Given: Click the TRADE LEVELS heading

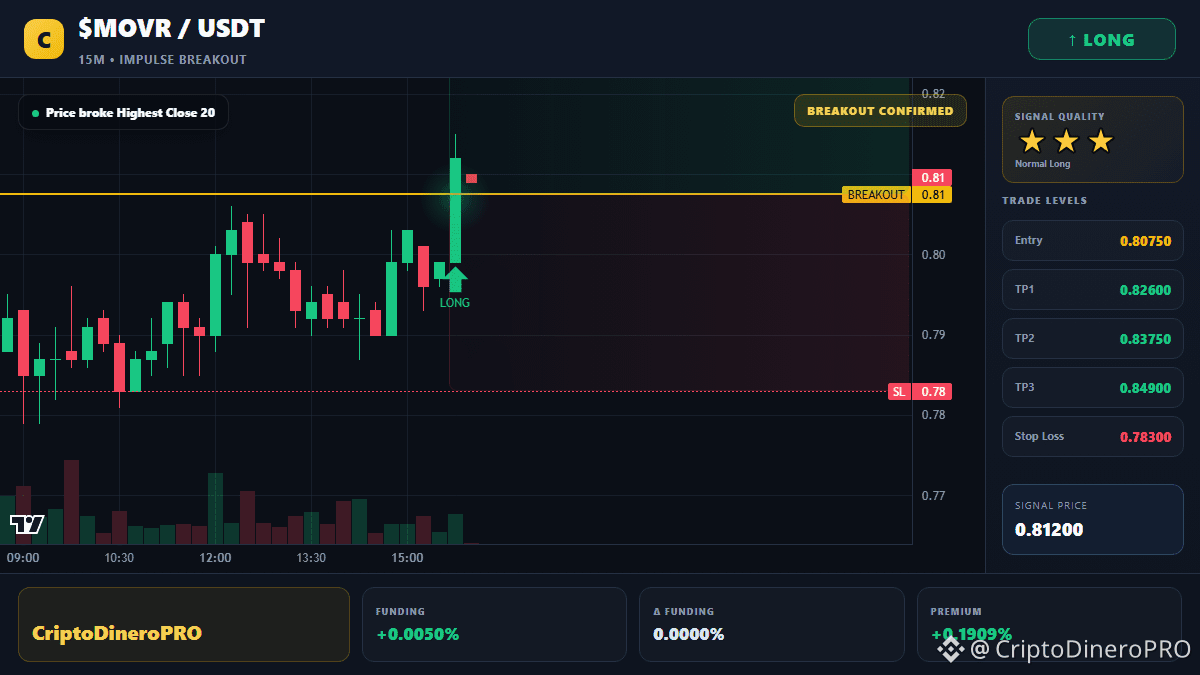Looking at the screenshot, I should click(1044, 201).
